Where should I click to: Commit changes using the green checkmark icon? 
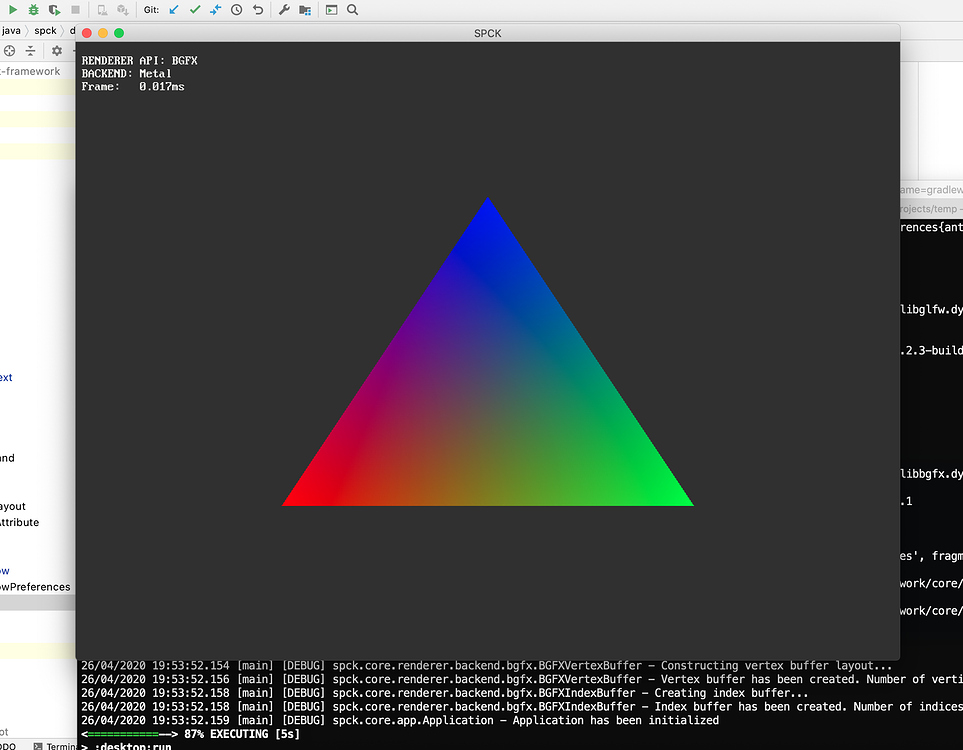[x=196, y=10]
